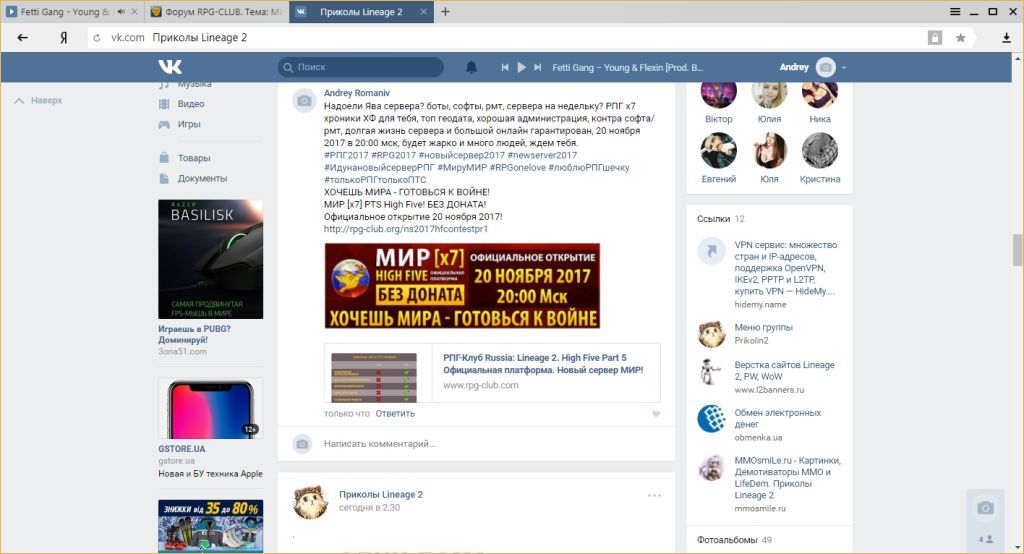Click the browser back arrow
The width and height of the screenshot is (1024, 554).
pyautogui.click(x=23, y=37)
